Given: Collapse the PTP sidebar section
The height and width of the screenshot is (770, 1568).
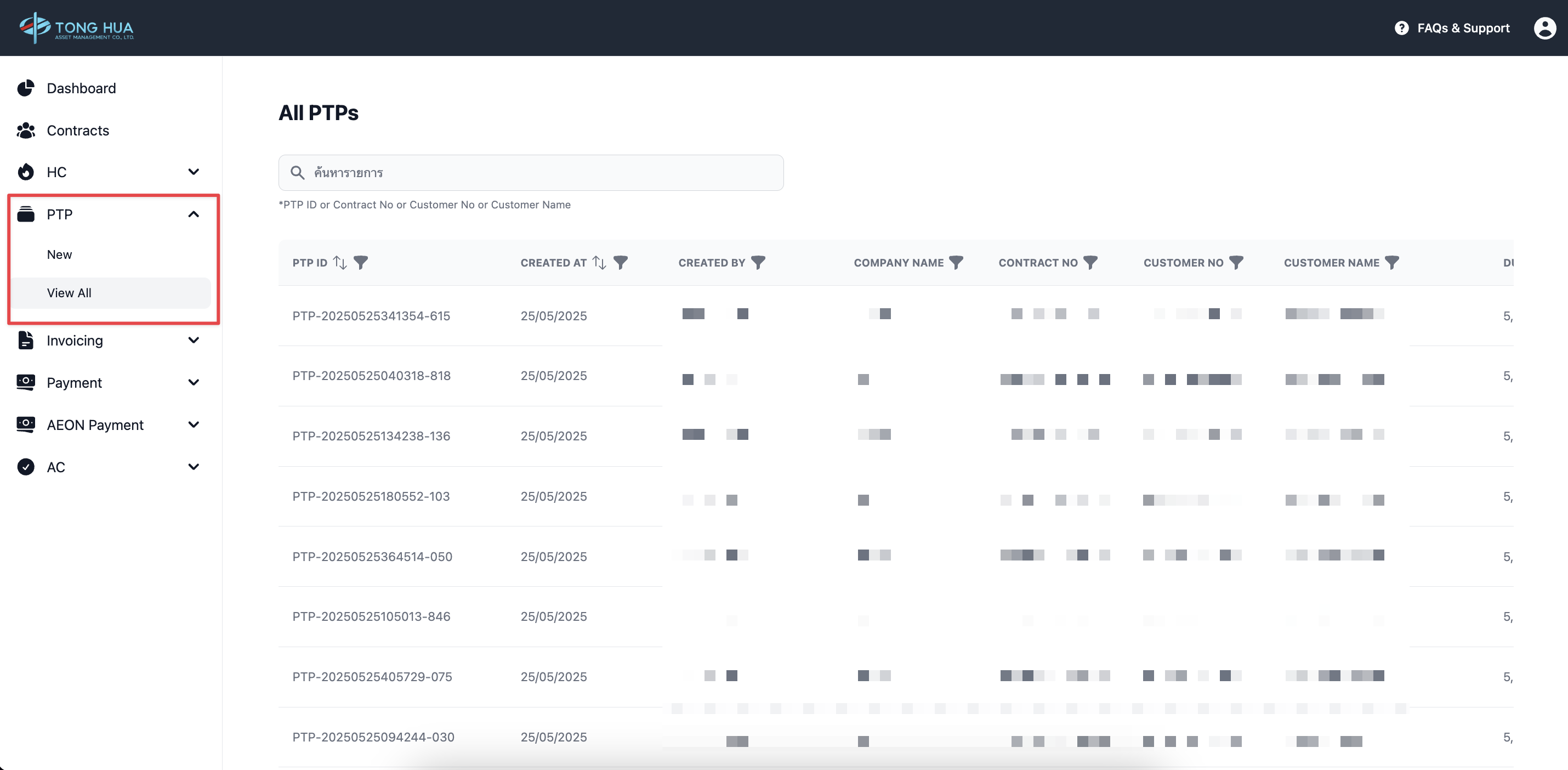Looking at the screenshot, I should click(194, 214).
